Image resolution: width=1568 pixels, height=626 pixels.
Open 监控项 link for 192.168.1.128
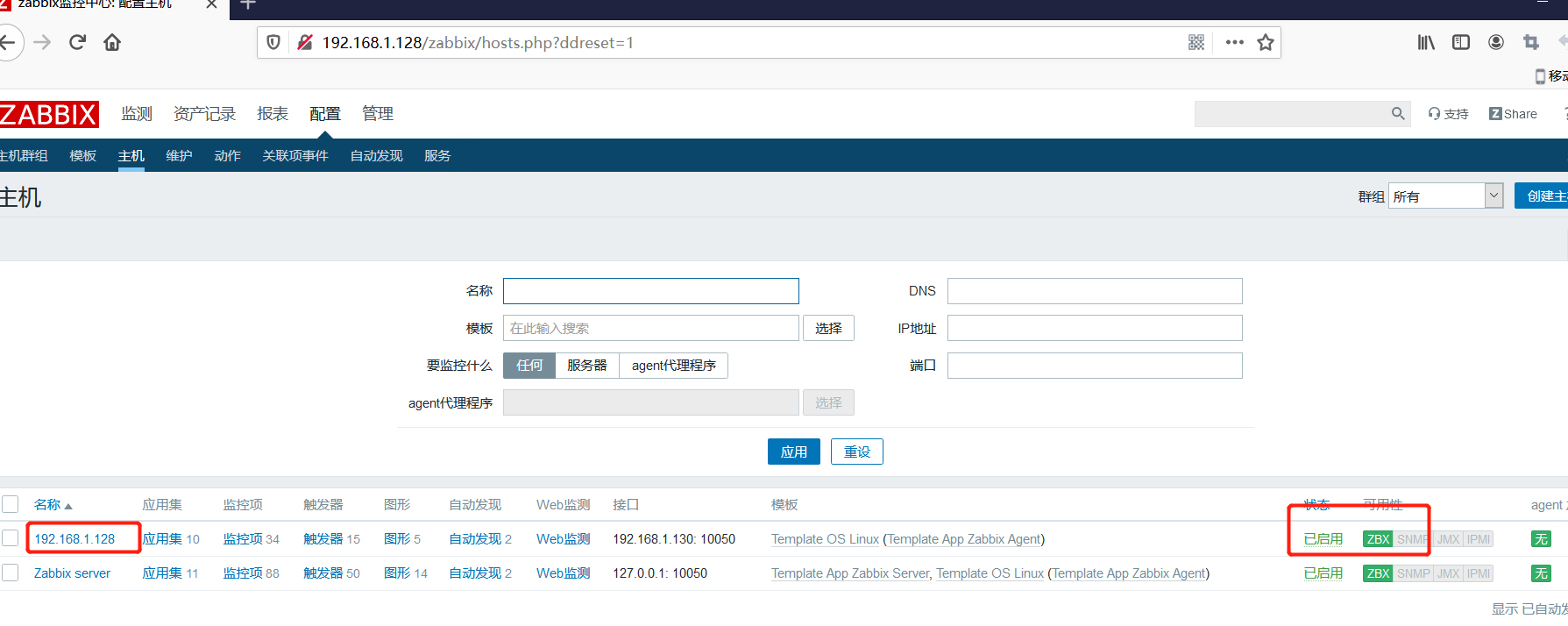click(x=243, y=539)
